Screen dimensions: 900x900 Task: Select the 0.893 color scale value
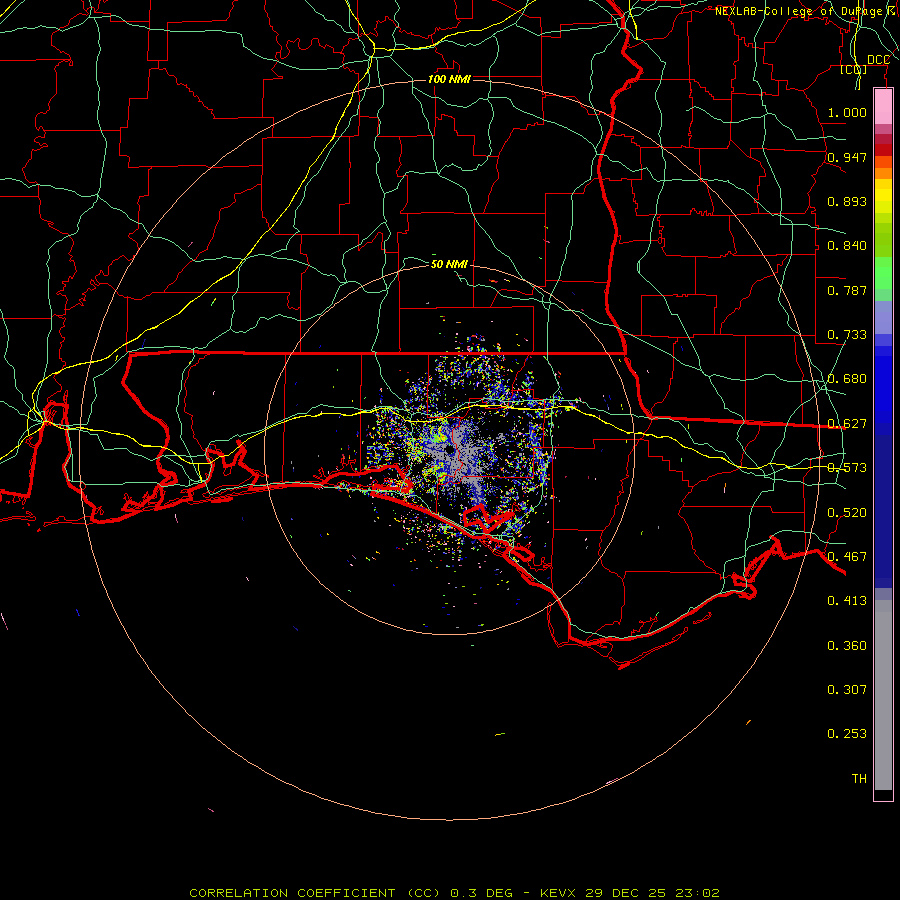tap(847, 201)
